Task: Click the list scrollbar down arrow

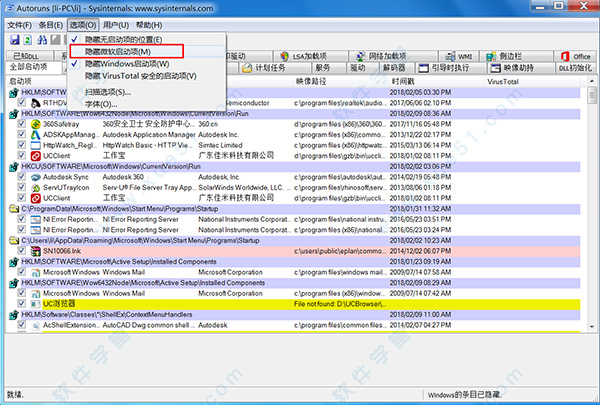Action: coord(592,327)
